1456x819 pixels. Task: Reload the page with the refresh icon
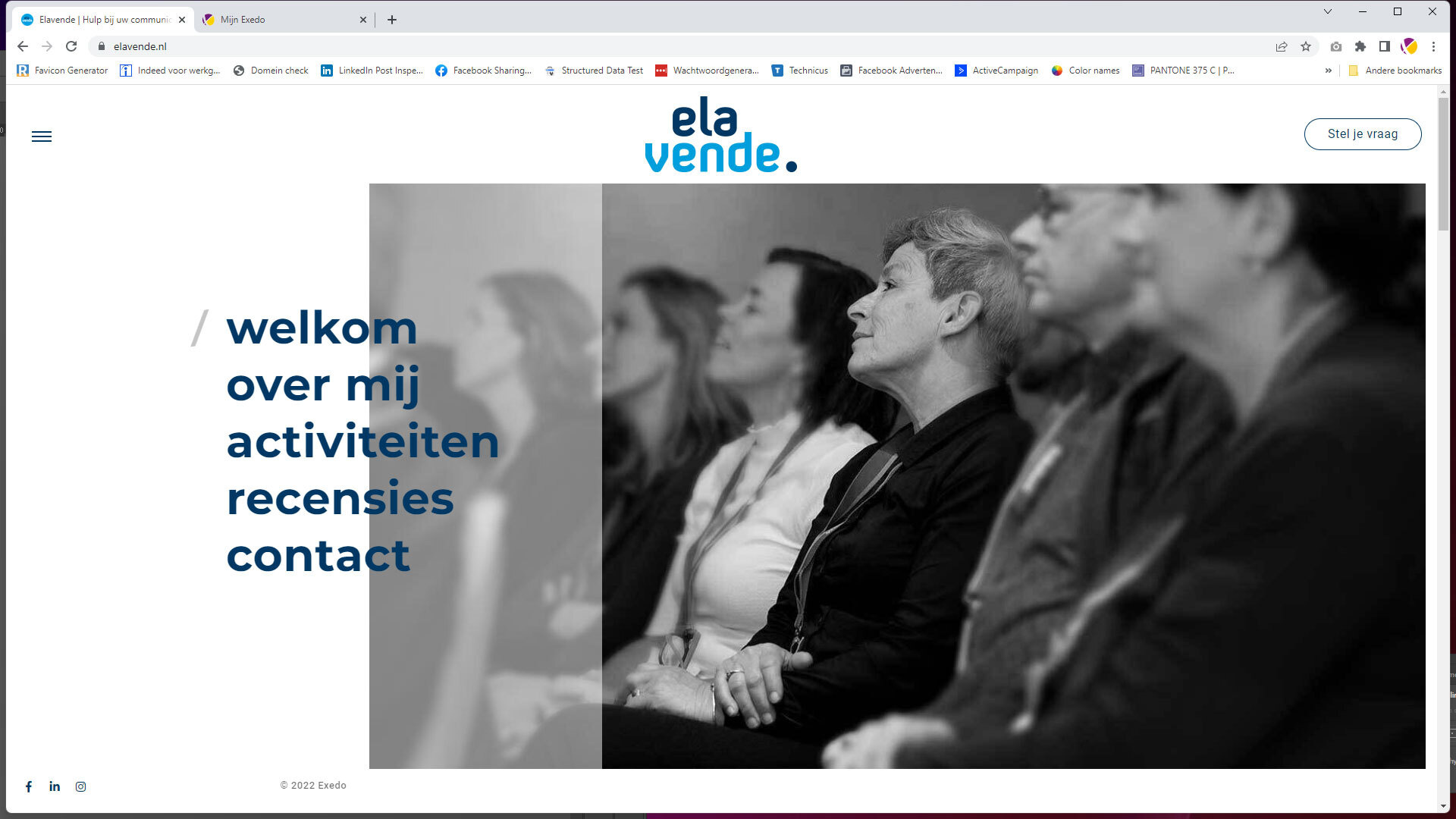[71, 46]
